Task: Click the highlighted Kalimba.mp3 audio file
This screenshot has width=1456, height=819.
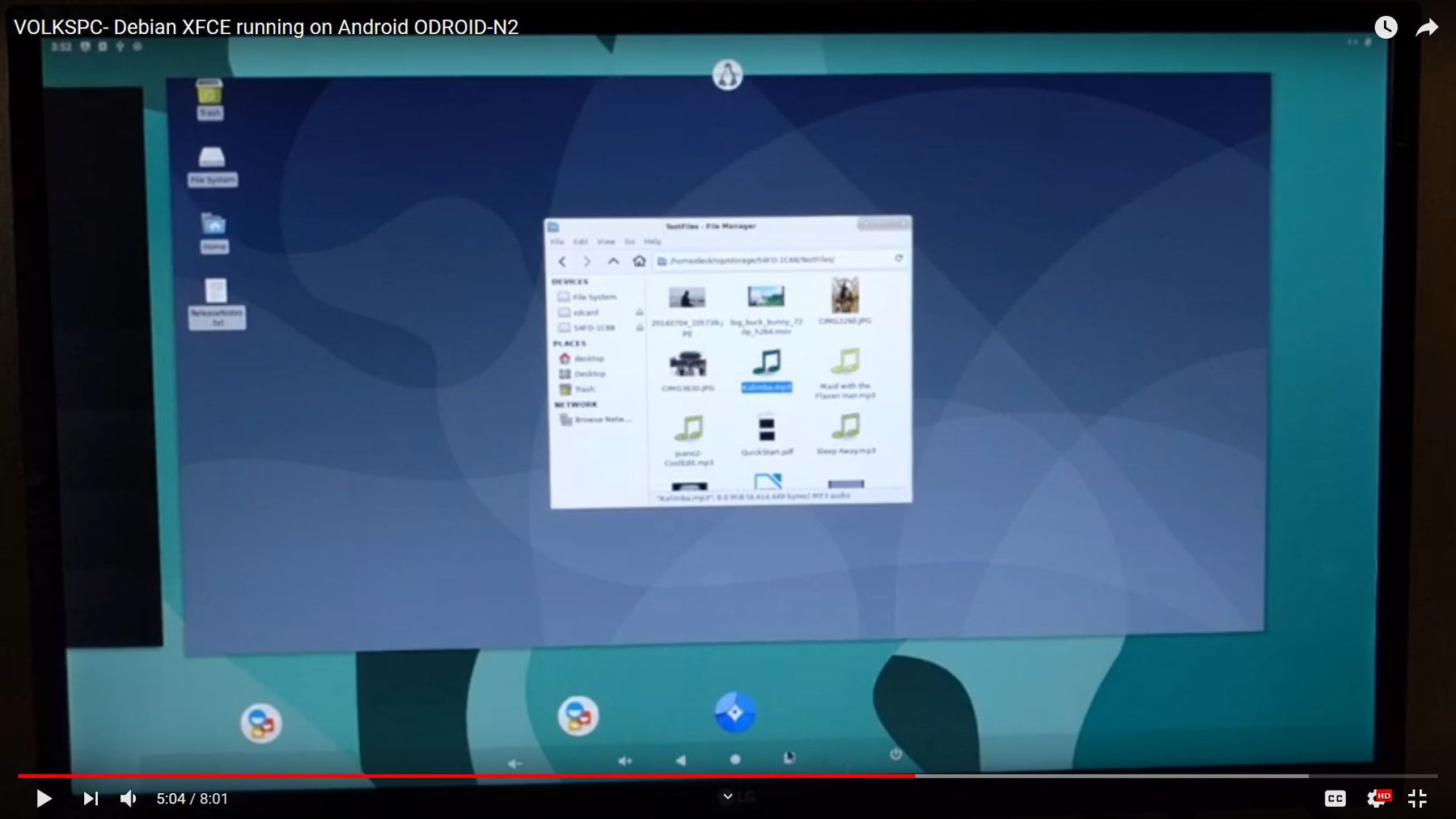Action: point(767,370)
